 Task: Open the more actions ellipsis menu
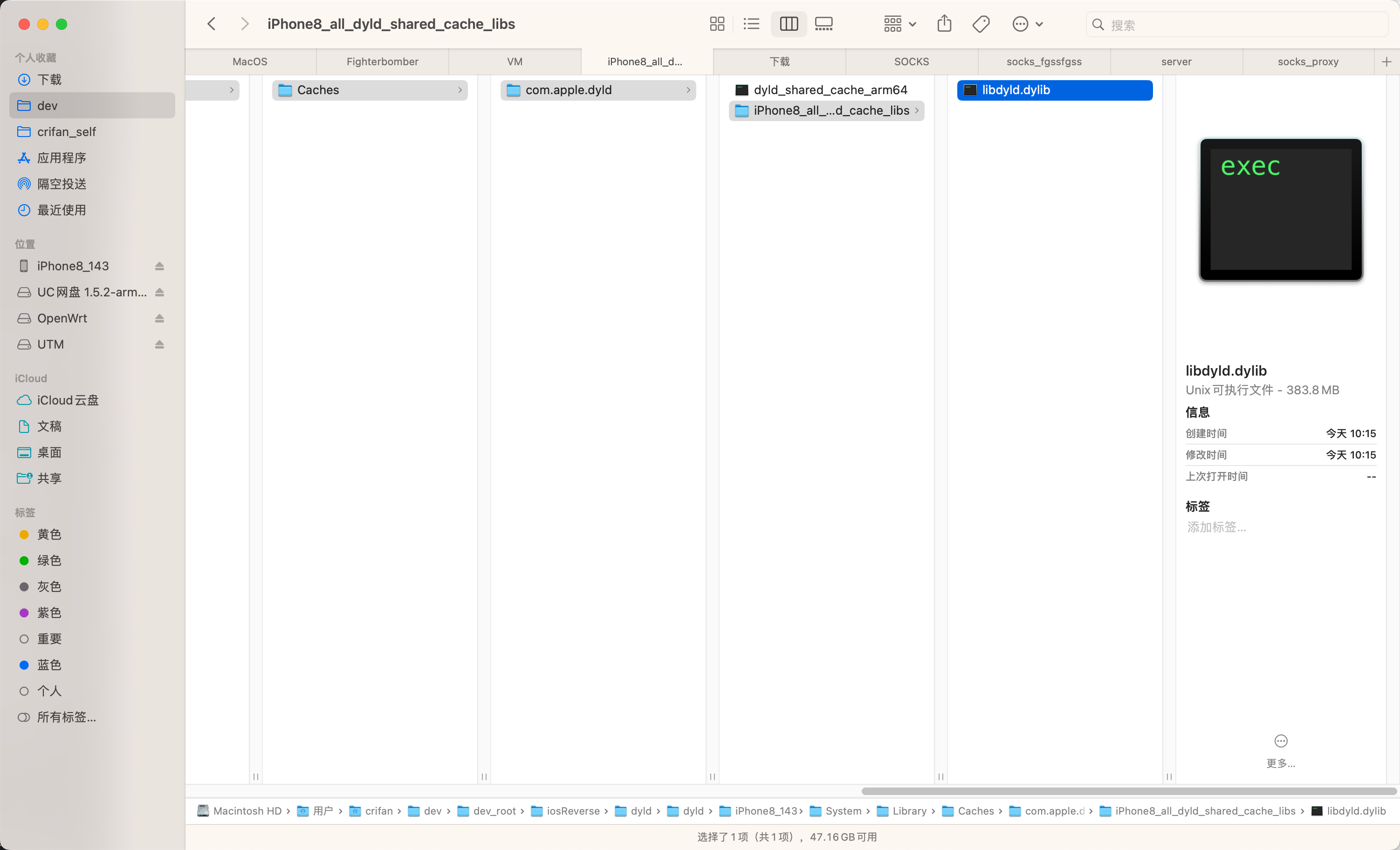pyautogui.click(x=1027, y=24)
